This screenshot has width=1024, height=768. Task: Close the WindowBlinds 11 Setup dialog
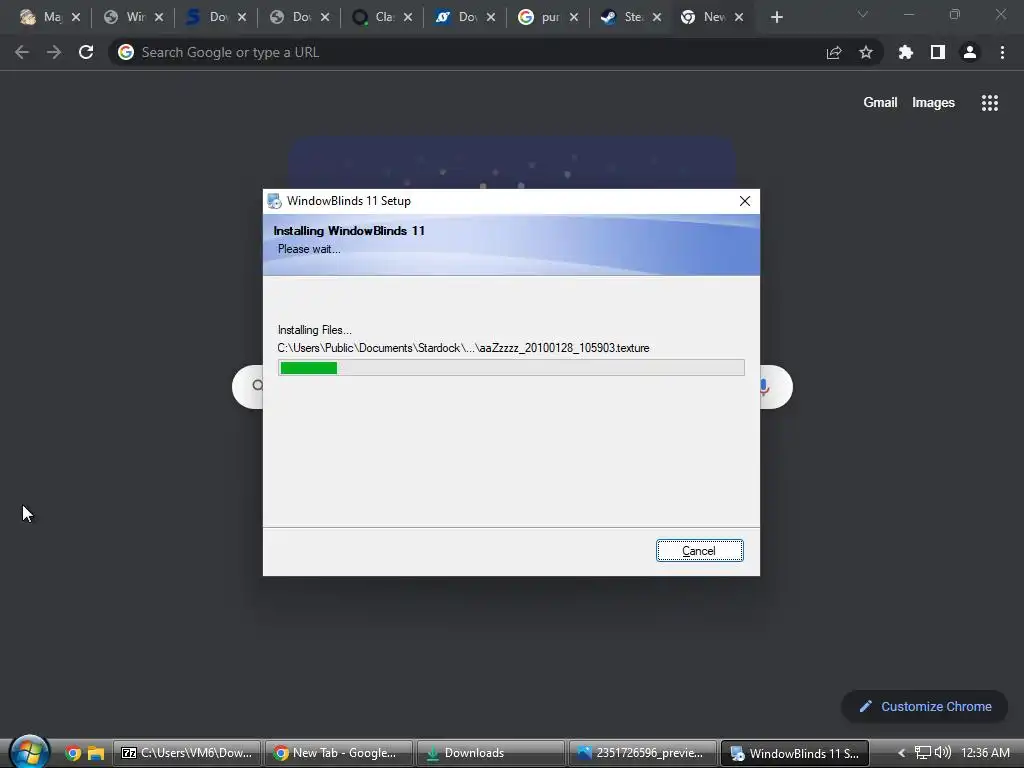click(x=744, y=201)
